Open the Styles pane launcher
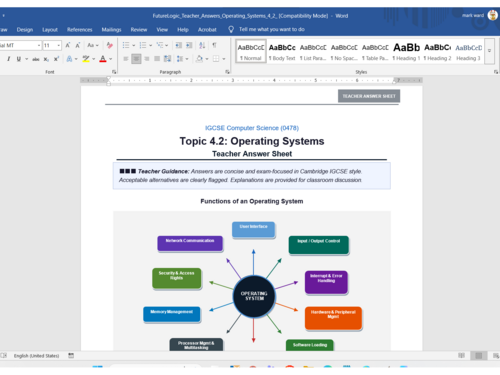This screenshot has width=500, height=375. 496,72
